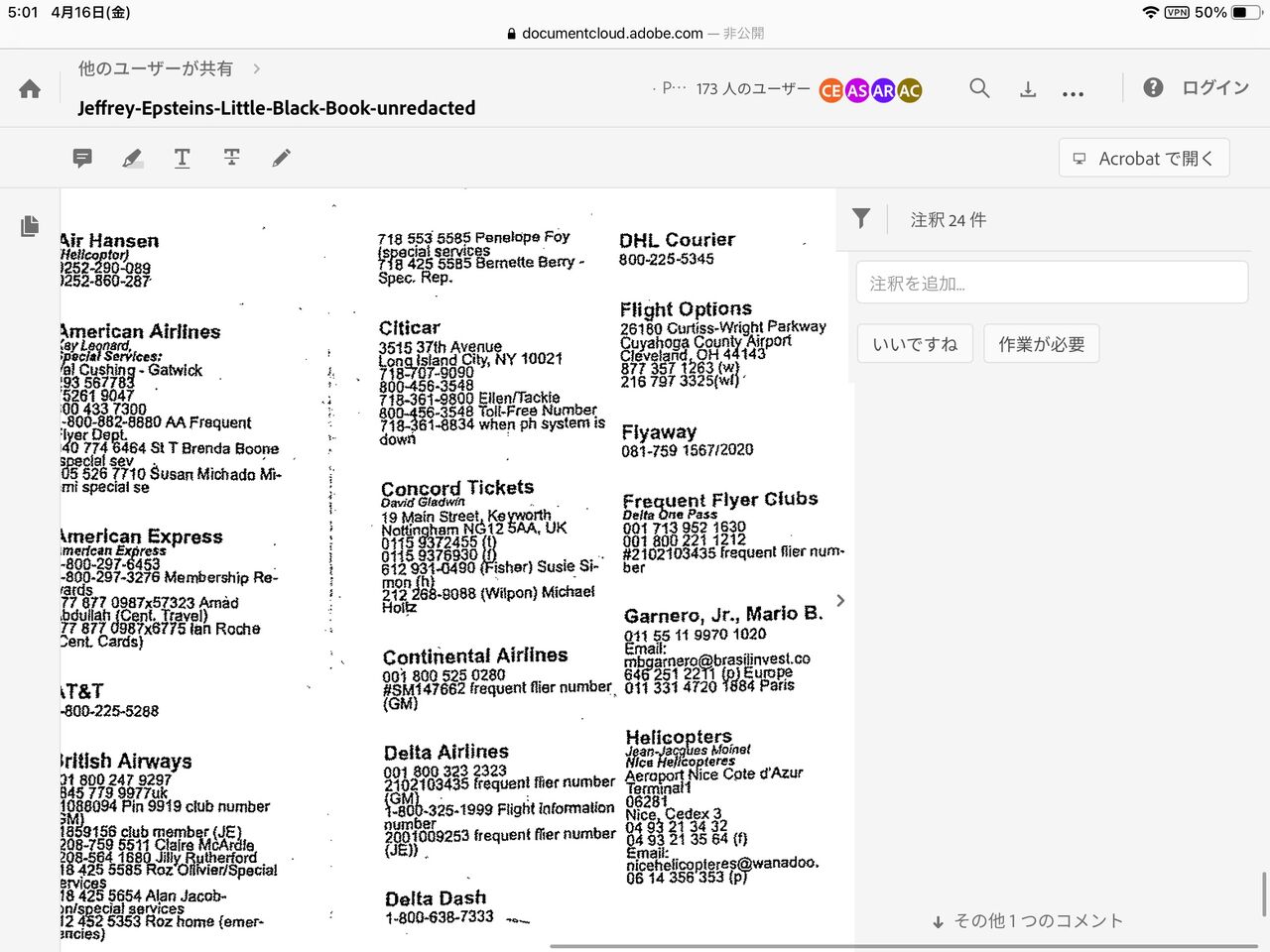Click the Delta Airlines heading
Viewport: 1270px width, 952px height.
pos(446,752)
